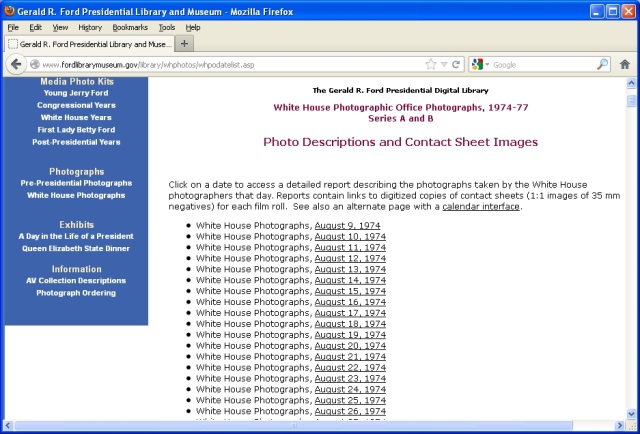The height and width of the screenshot is (434, 640).
Task: Click the browser Back arrow button
Action: click(x=16, y=64)
